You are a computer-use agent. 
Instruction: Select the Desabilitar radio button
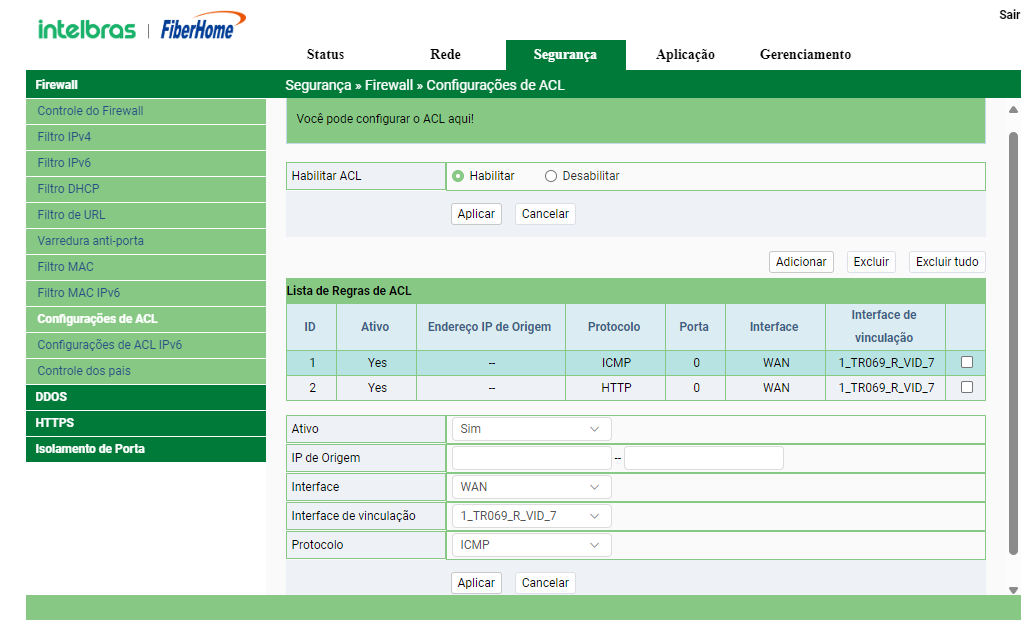[551, 176]
